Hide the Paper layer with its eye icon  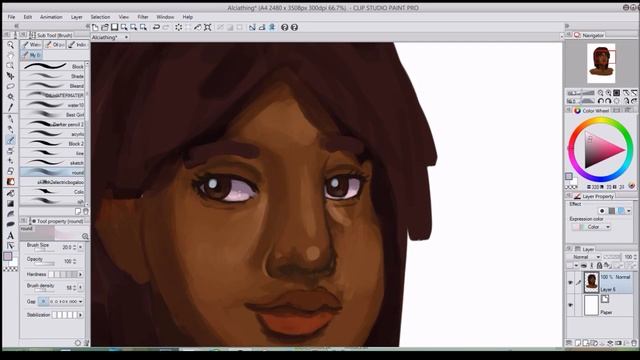click(571, 305)
